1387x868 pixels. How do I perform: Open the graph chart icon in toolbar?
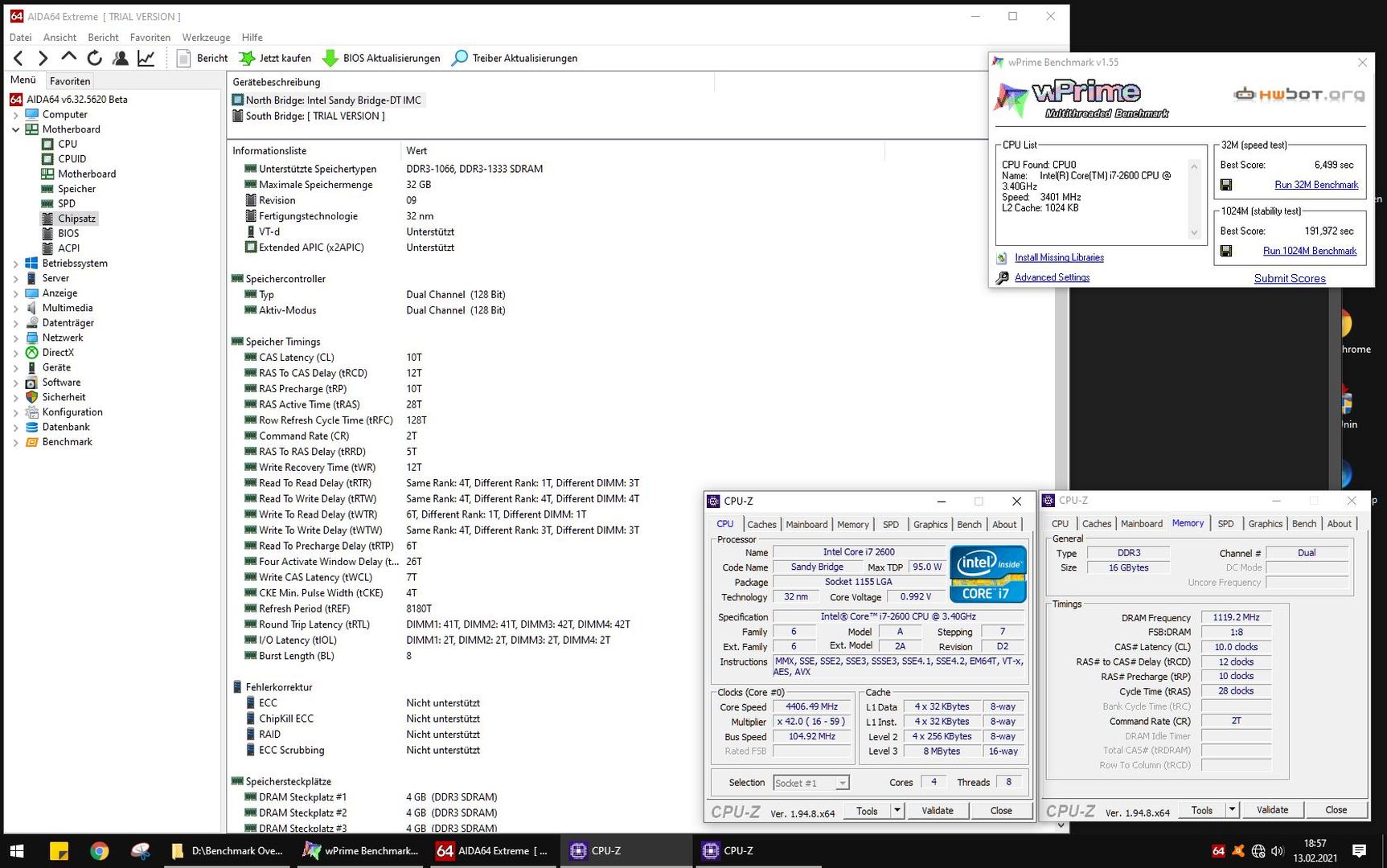[146, 58]
